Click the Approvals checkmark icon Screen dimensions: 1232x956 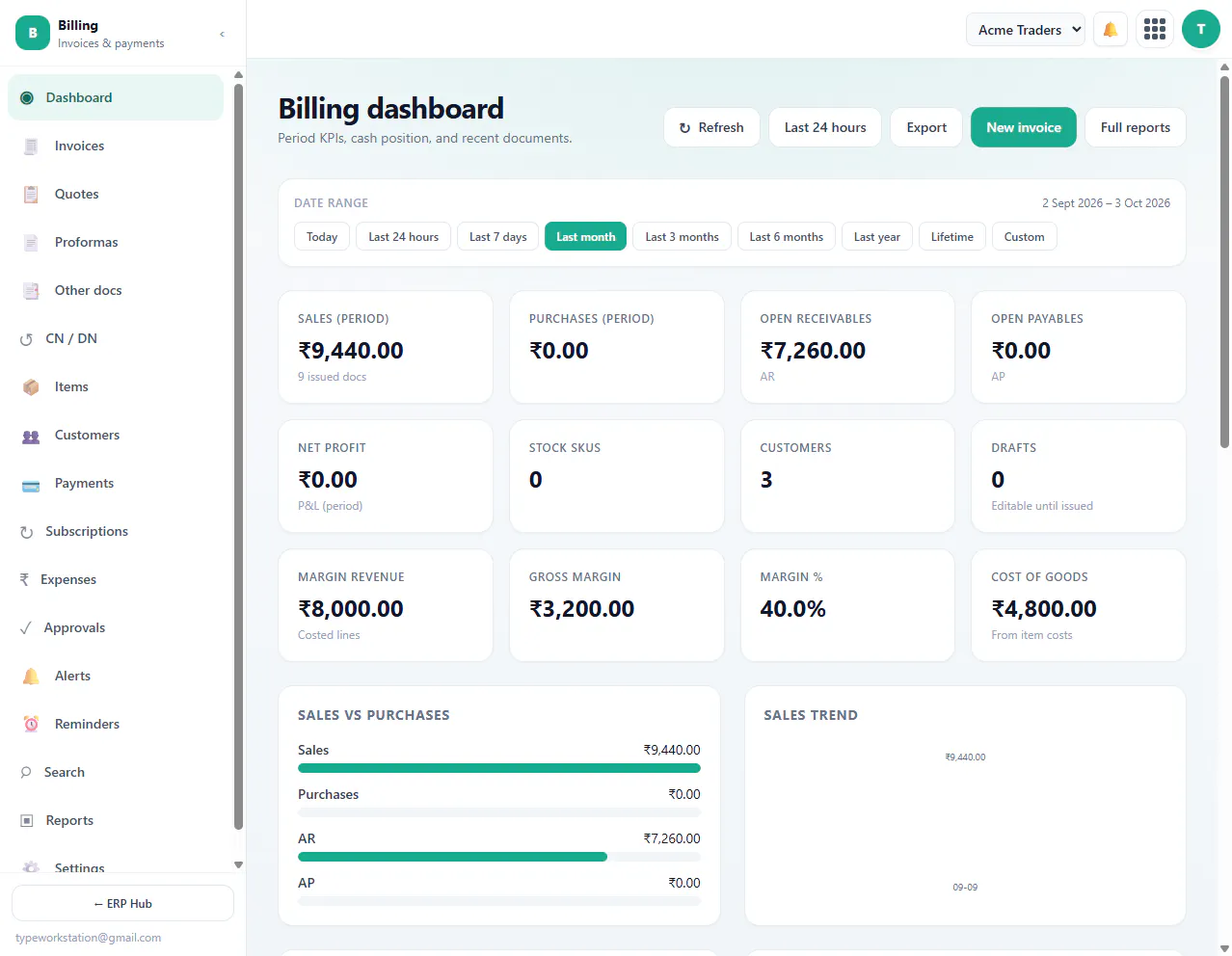[x=26, y=628]
